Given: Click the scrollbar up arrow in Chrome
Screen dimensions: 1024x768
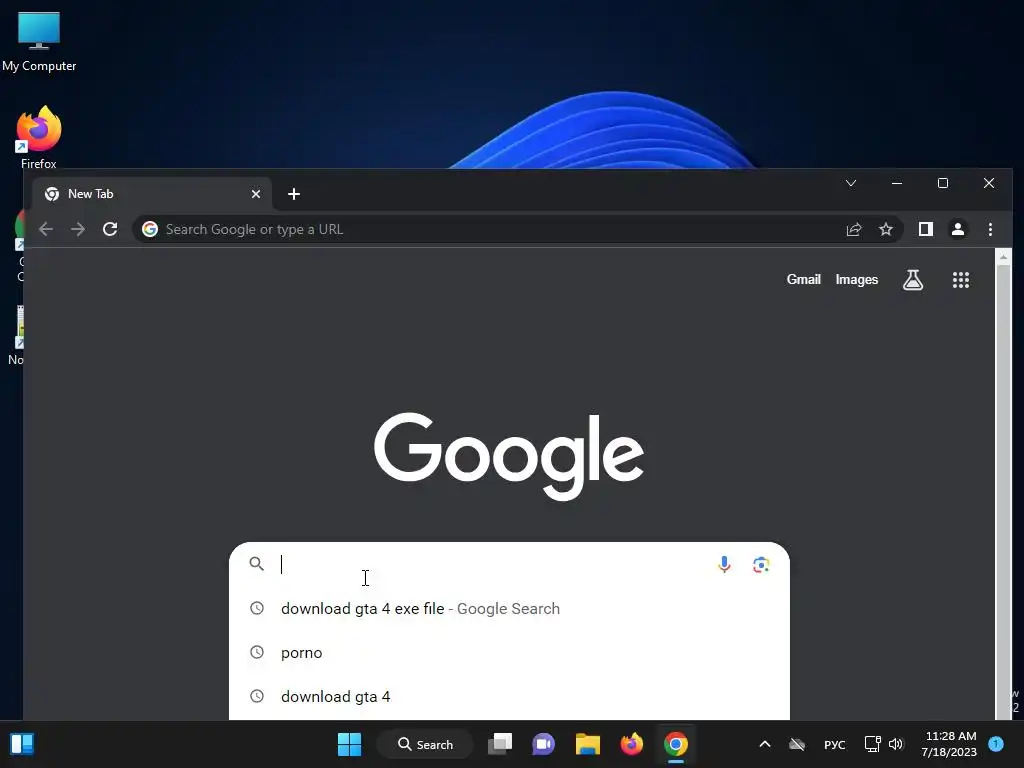Looking at the screenshot, I should (1004, 257).
